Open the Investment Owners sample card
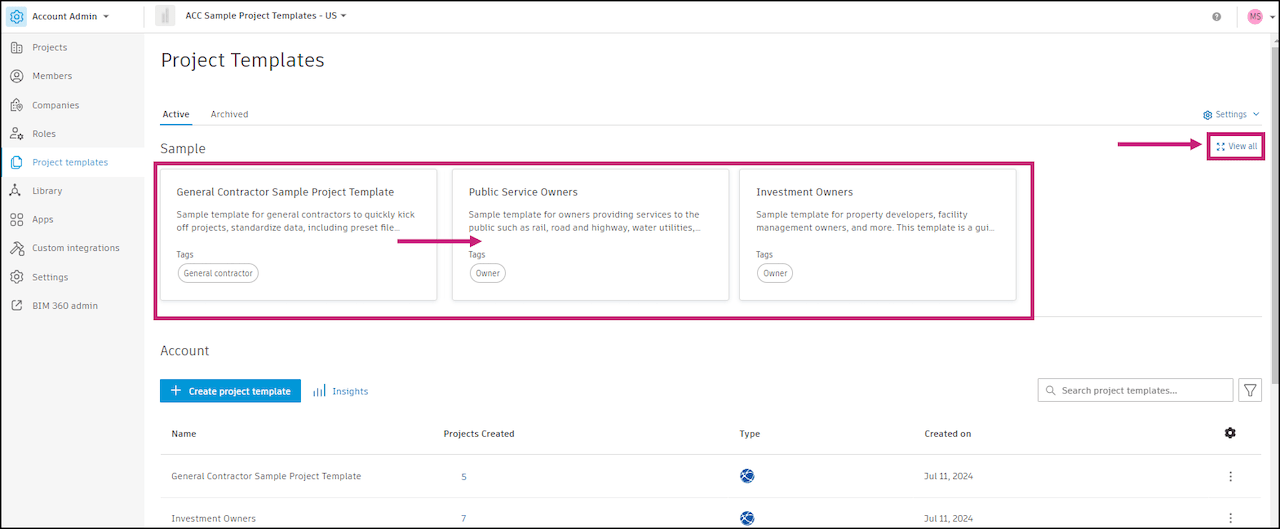 pyautogui.click(x=878, y=234)
